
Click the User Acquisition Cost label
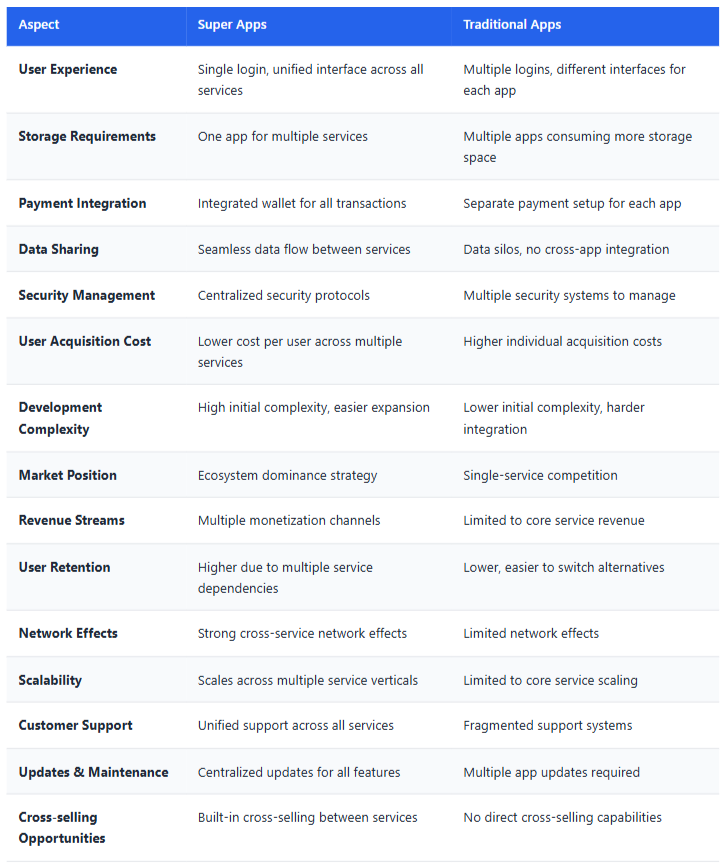[x=85, y=341]
